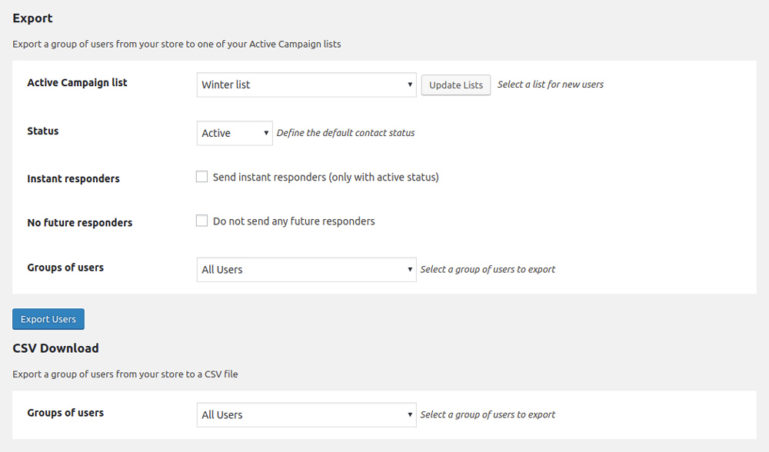
Task: Click the Groups of users label in Export section
Action: (65, 267)
